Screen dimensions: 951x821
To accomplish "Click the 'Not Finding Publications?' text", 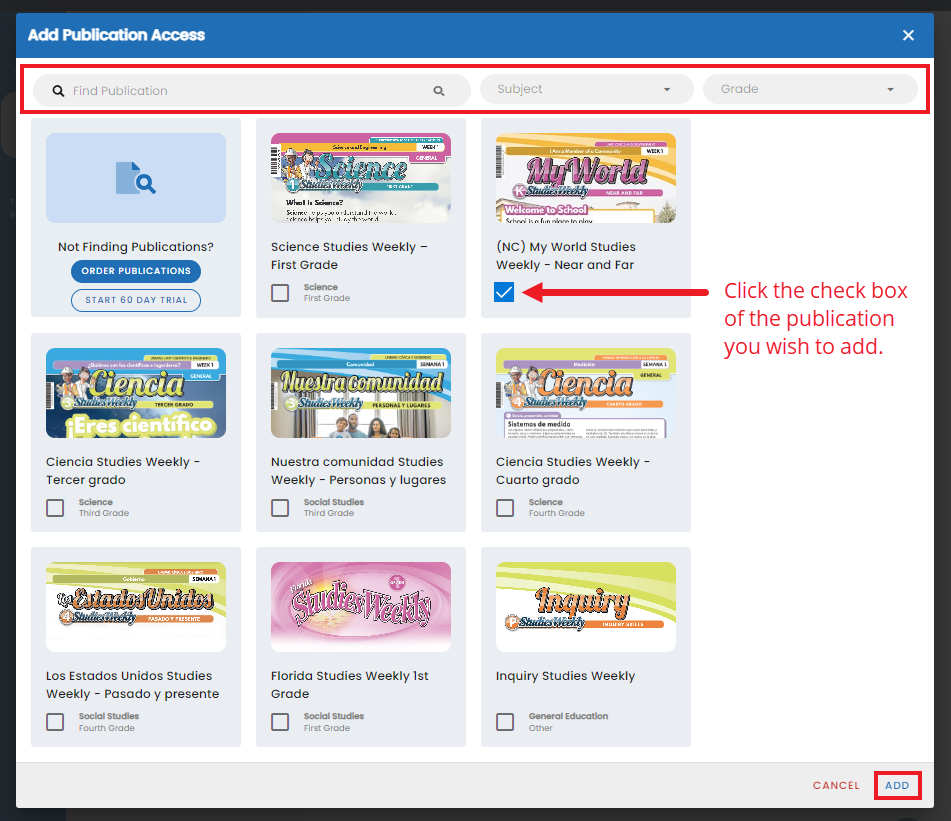I will [136, 247].
